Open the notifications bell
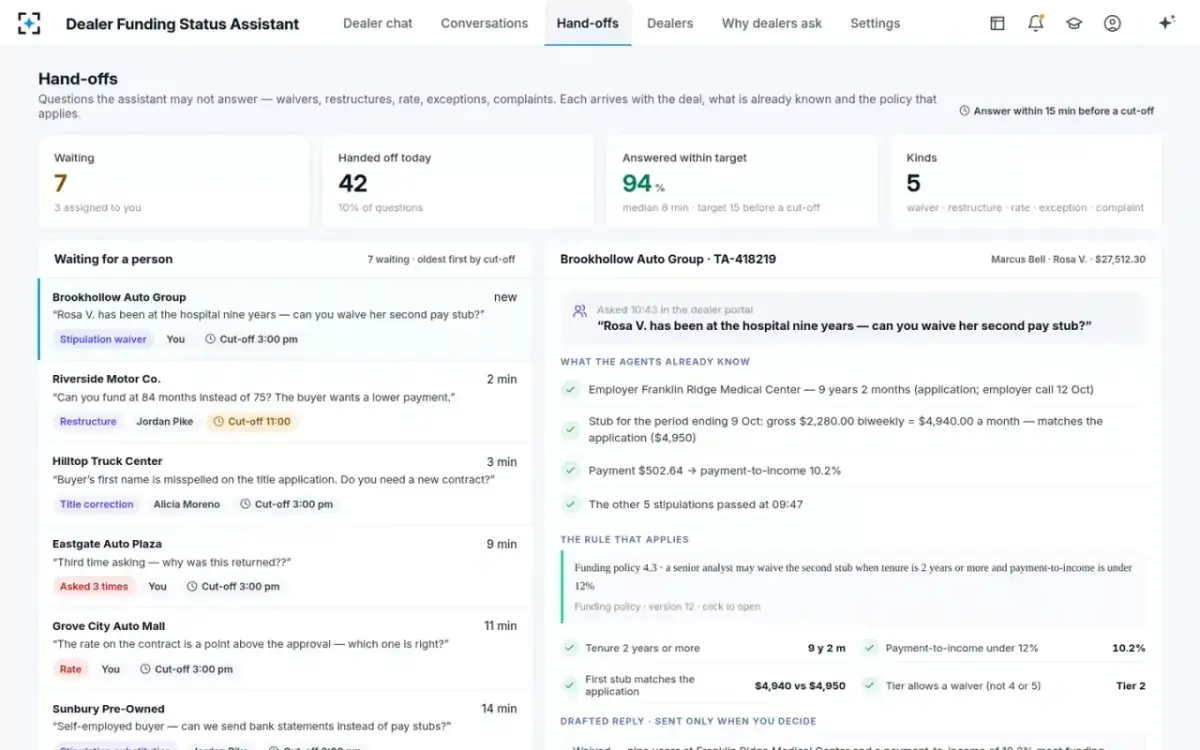The height and width of the screenshot is (750, 1200). (x=1036, y=23)
